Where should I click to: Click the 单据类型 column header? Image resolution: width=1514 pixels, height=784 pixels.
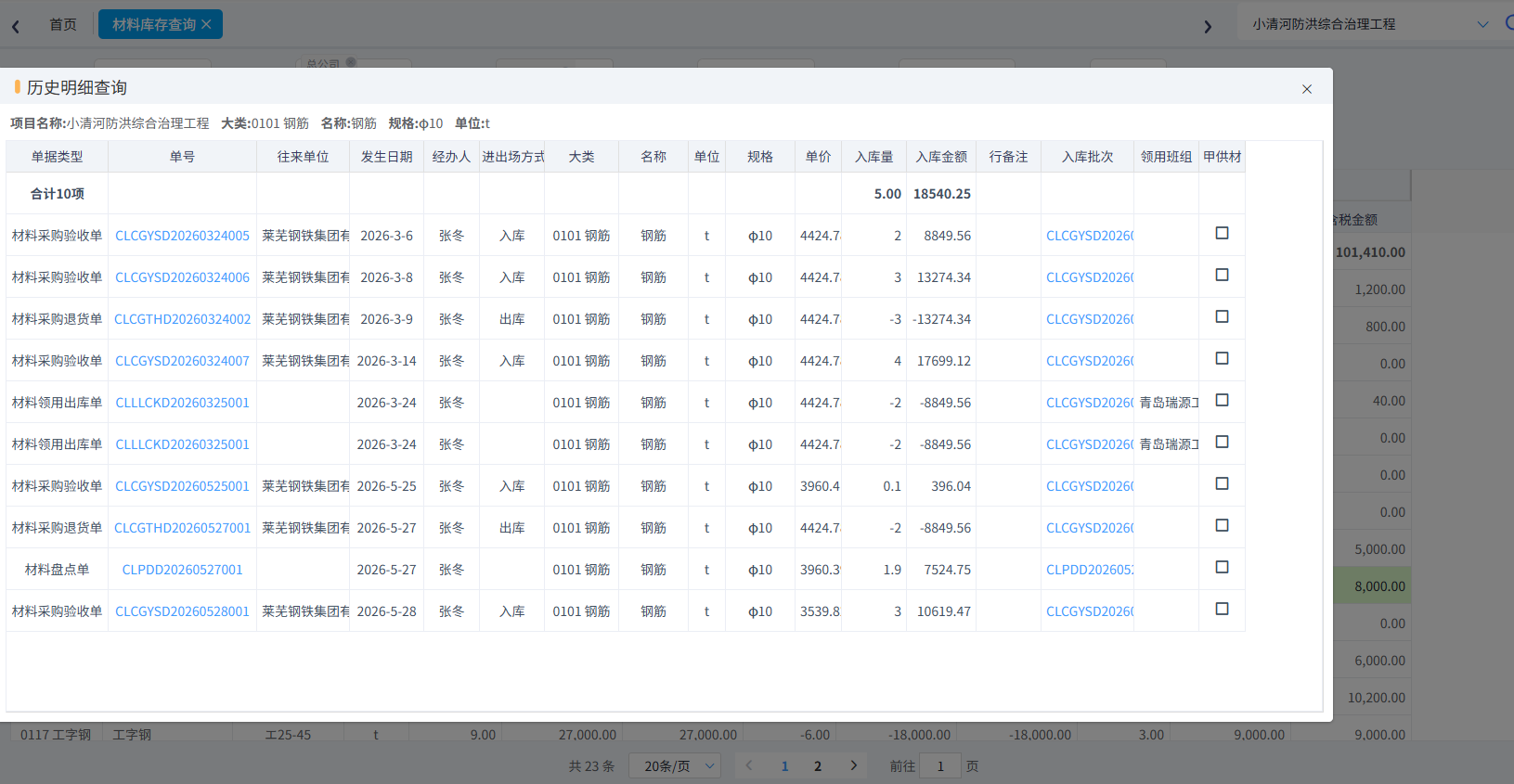(x=57, y=157)
